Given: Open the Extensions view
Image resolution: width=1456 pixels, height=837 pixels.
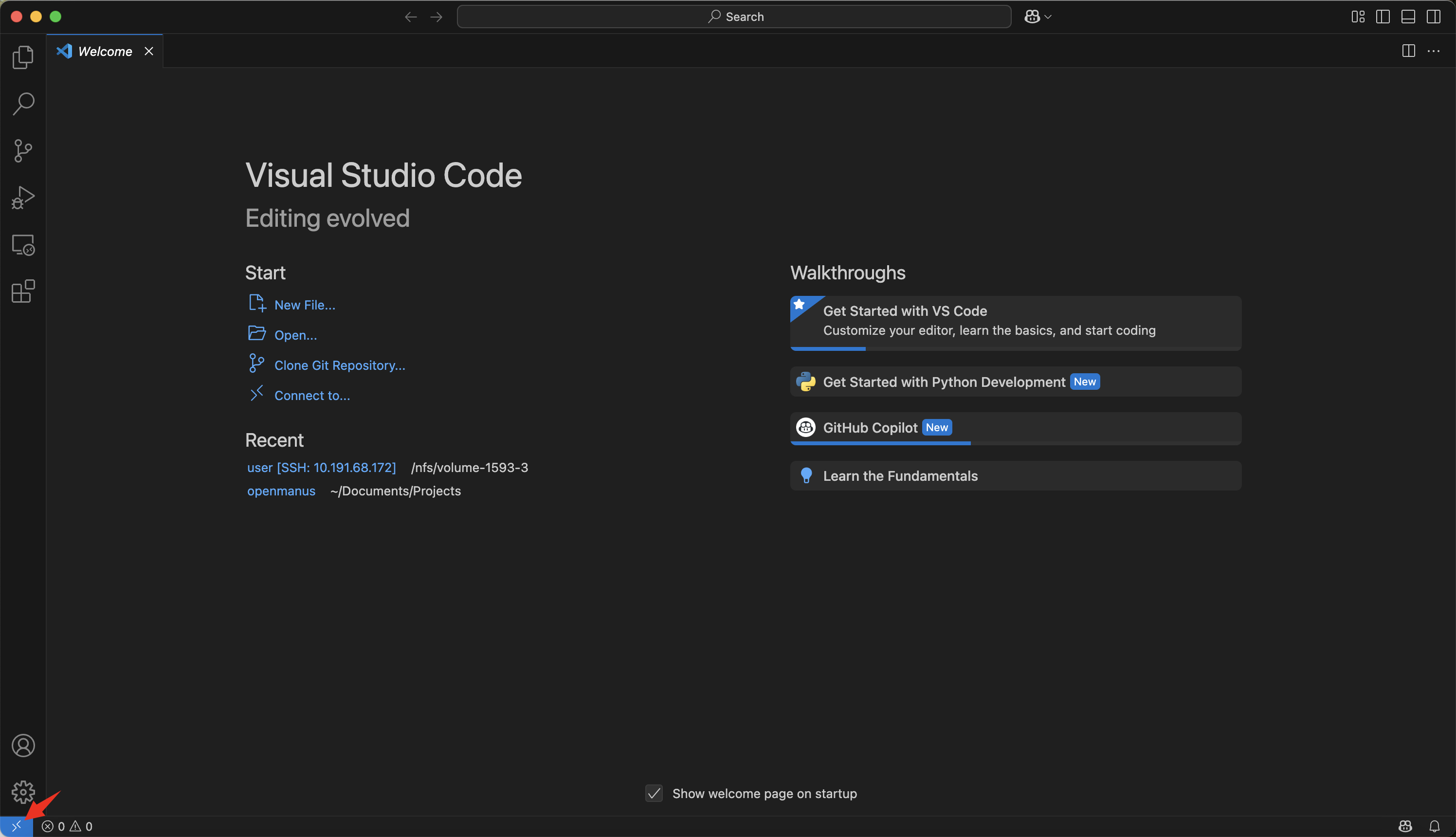Looking at the screenshot, I should (x=23, y=291).
